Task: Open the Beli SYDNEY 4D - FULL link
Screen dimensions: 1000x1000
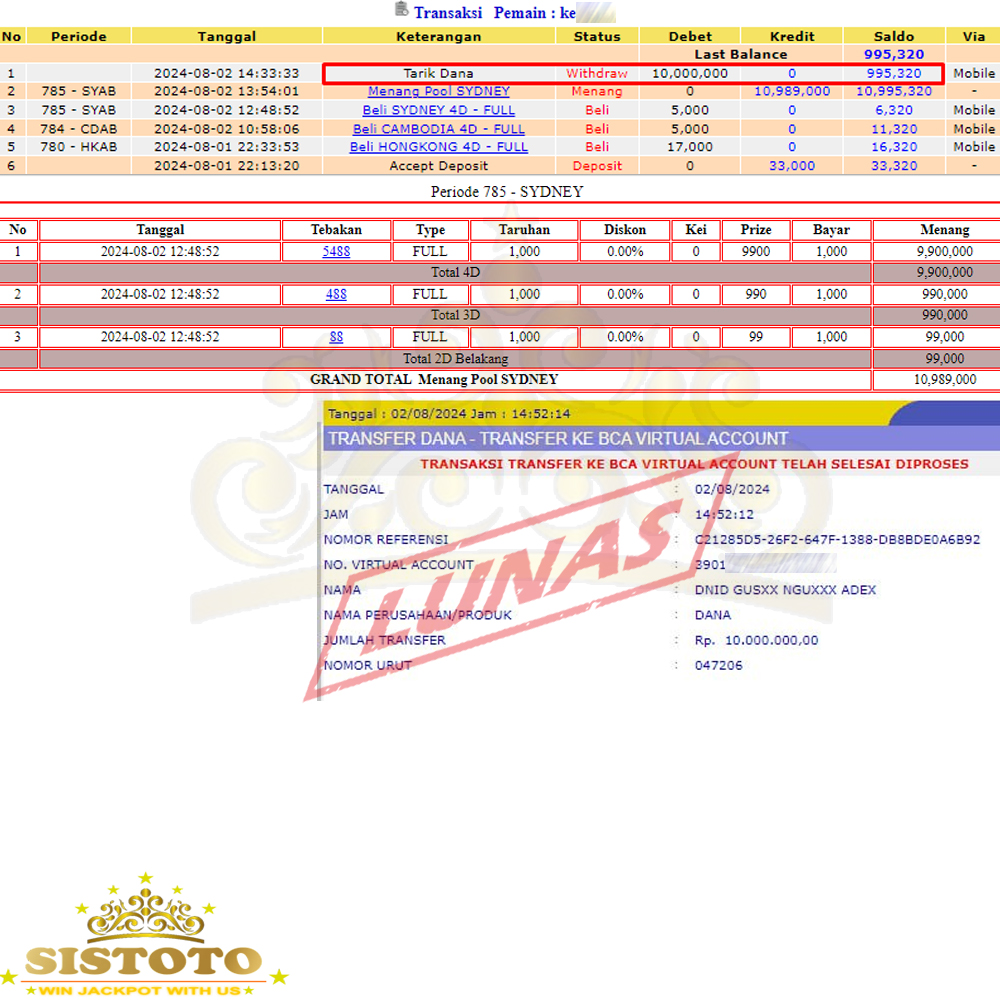Action: click(439, 110)
